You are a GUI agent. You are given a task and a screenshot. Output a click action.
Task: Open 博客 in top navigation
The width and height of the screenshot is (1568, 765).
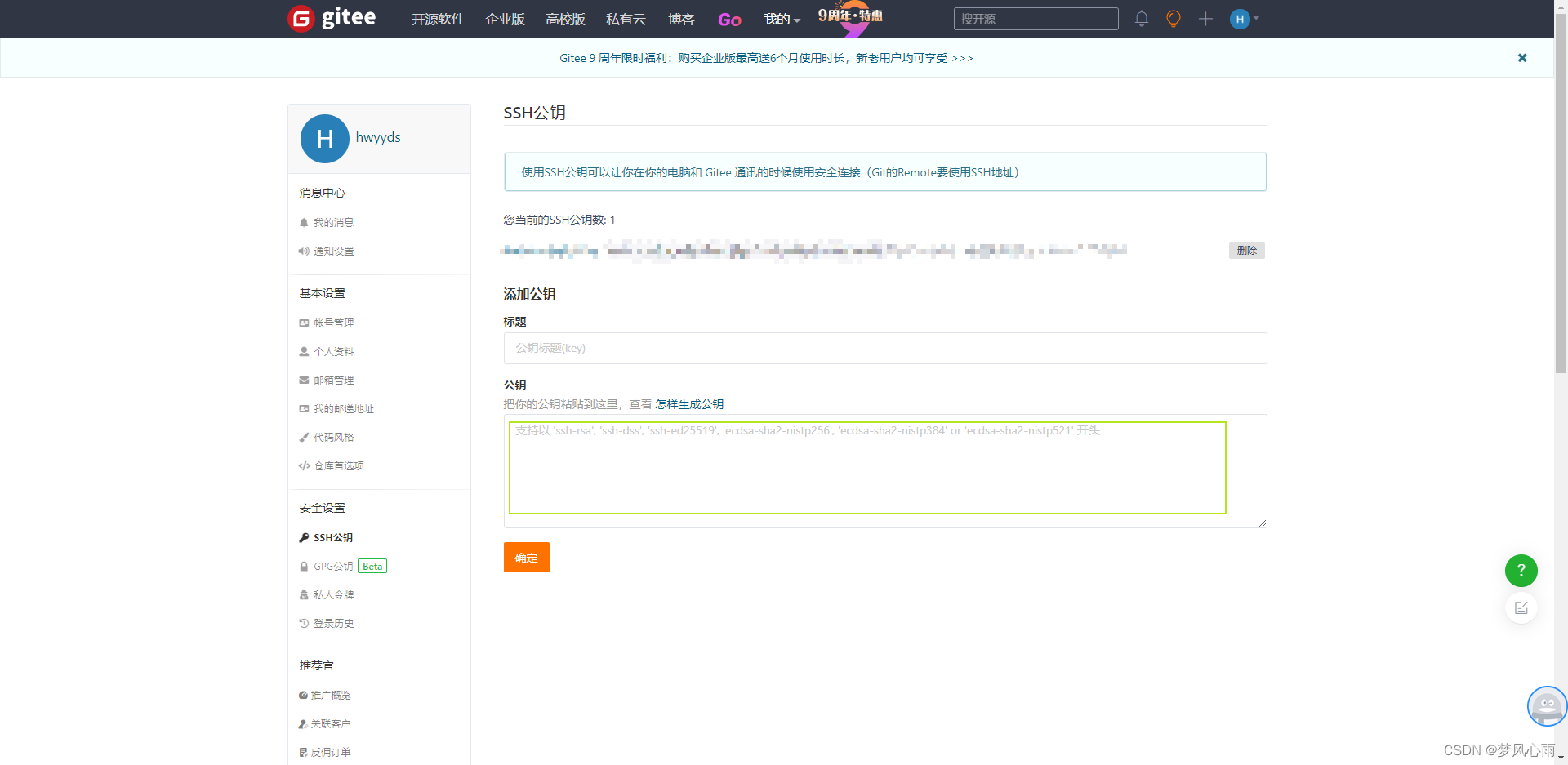681,19
